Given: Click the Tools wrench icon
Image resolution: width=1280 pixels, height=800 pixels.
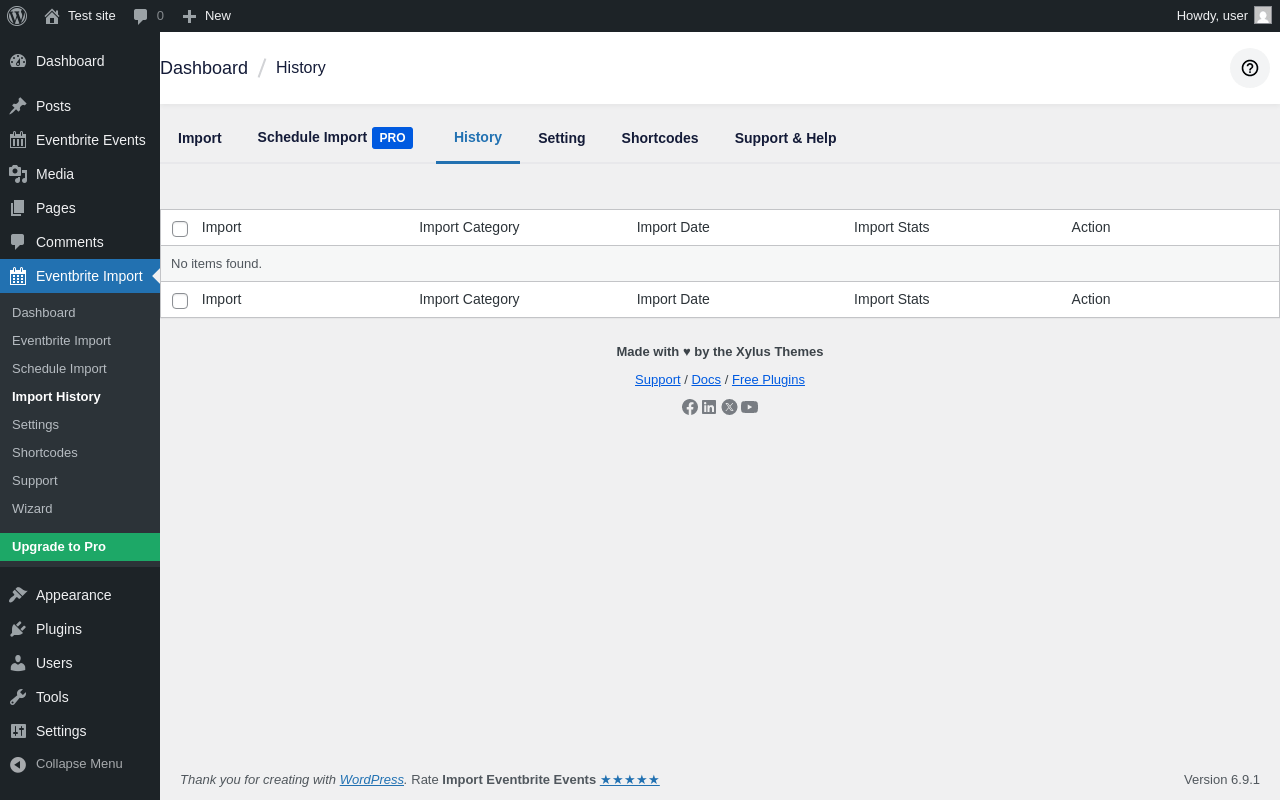Looking at the screenshot, I should click(18, 697).
